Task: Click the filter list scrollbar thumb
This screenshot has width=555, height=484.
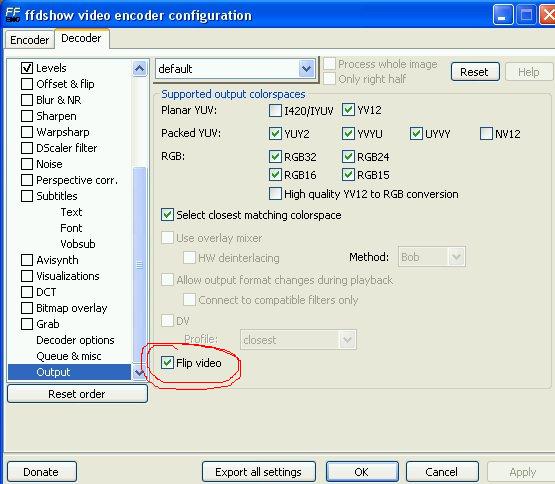Action: pos(139,264)
